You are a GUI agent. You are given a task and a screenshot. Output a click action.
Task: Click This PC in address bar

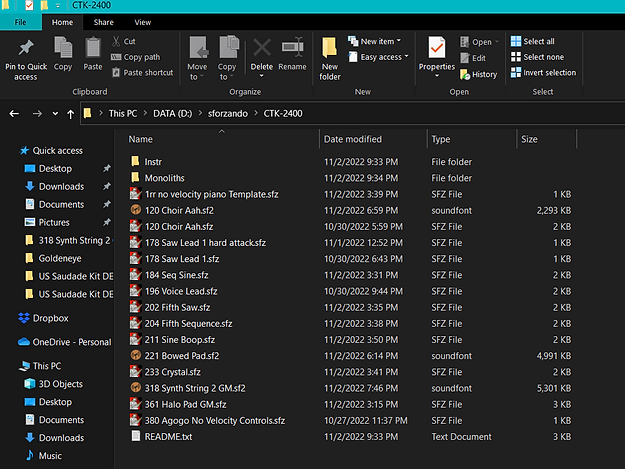point(123,114)
